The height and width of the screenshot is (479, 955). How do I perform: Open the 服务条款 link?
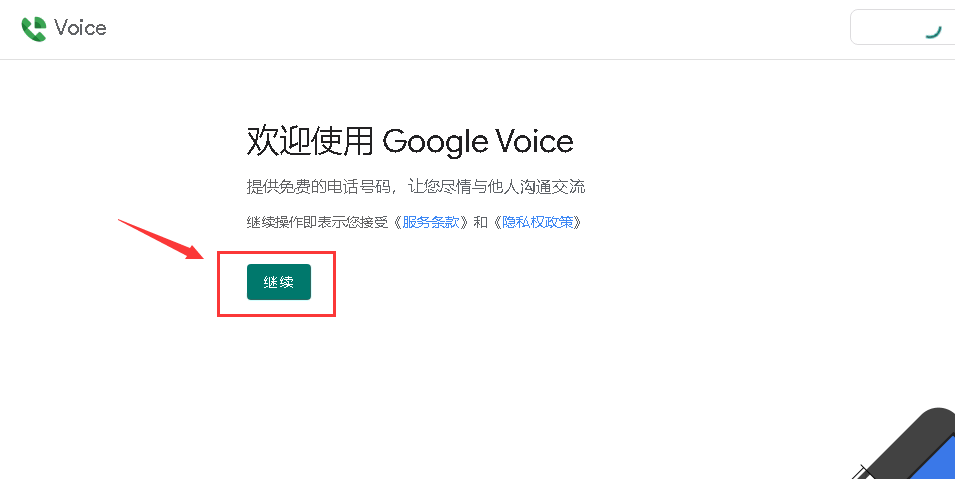[431, 222]
